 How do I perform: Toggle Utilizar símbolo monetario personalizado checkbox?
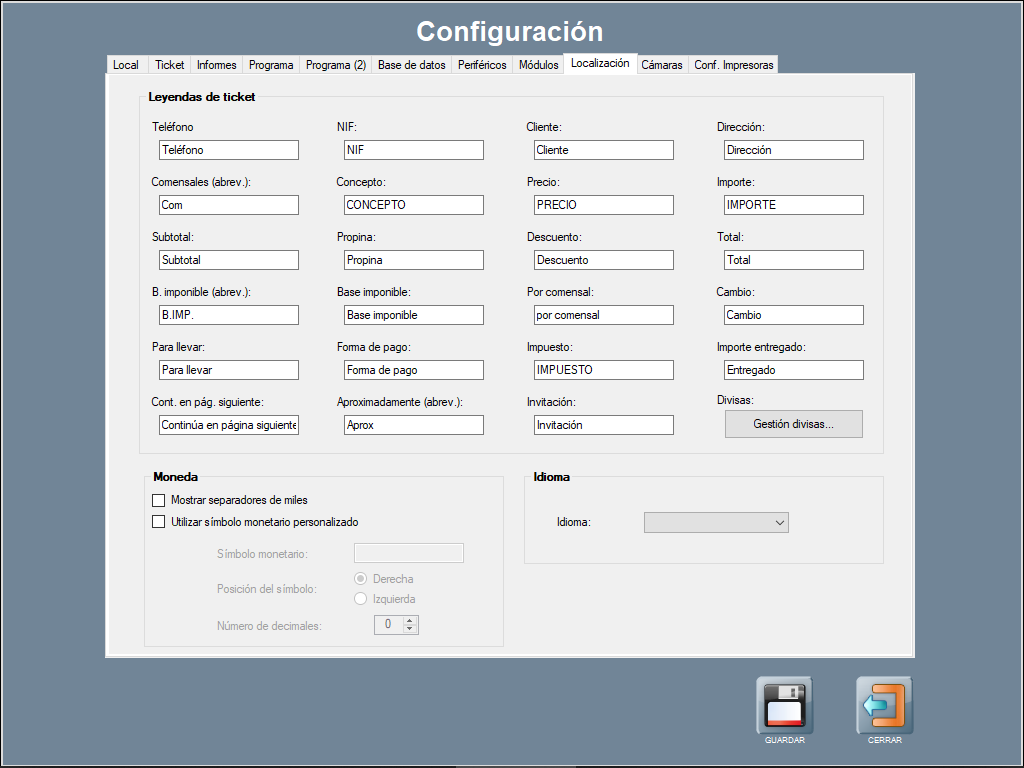coord(158,522)
